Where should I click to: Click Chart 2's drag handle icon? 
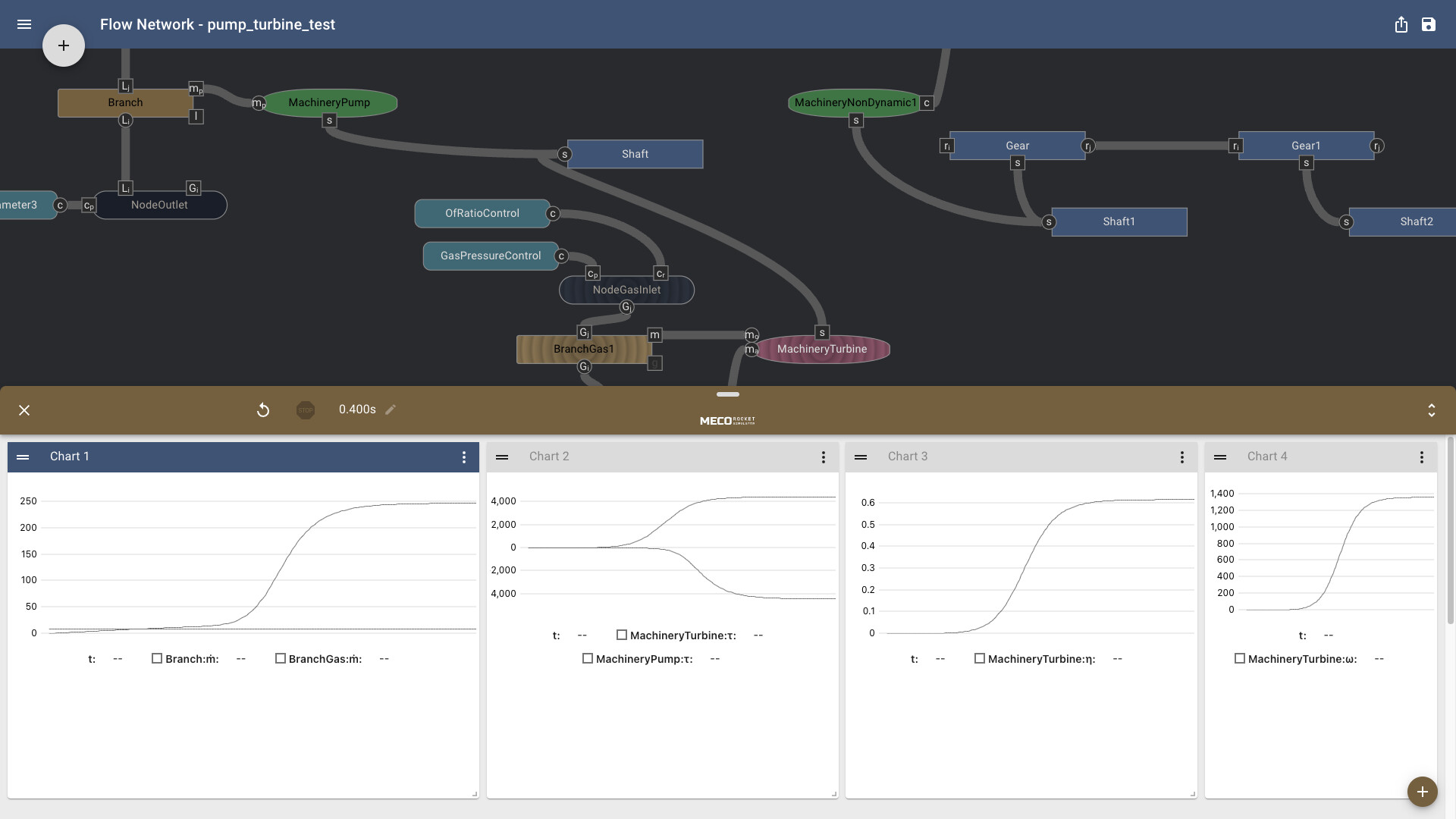[x=503, y=457]
